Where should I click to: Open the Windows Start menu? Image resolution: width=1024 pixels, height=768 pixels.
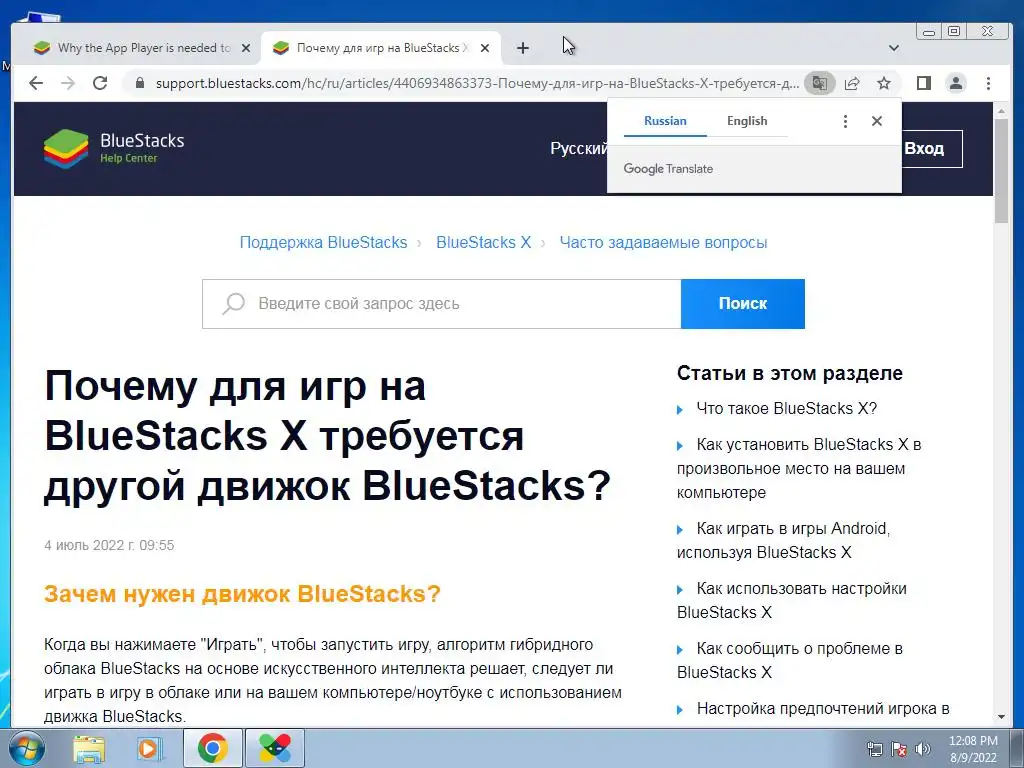pyautogui.click(x=26, y=748)
